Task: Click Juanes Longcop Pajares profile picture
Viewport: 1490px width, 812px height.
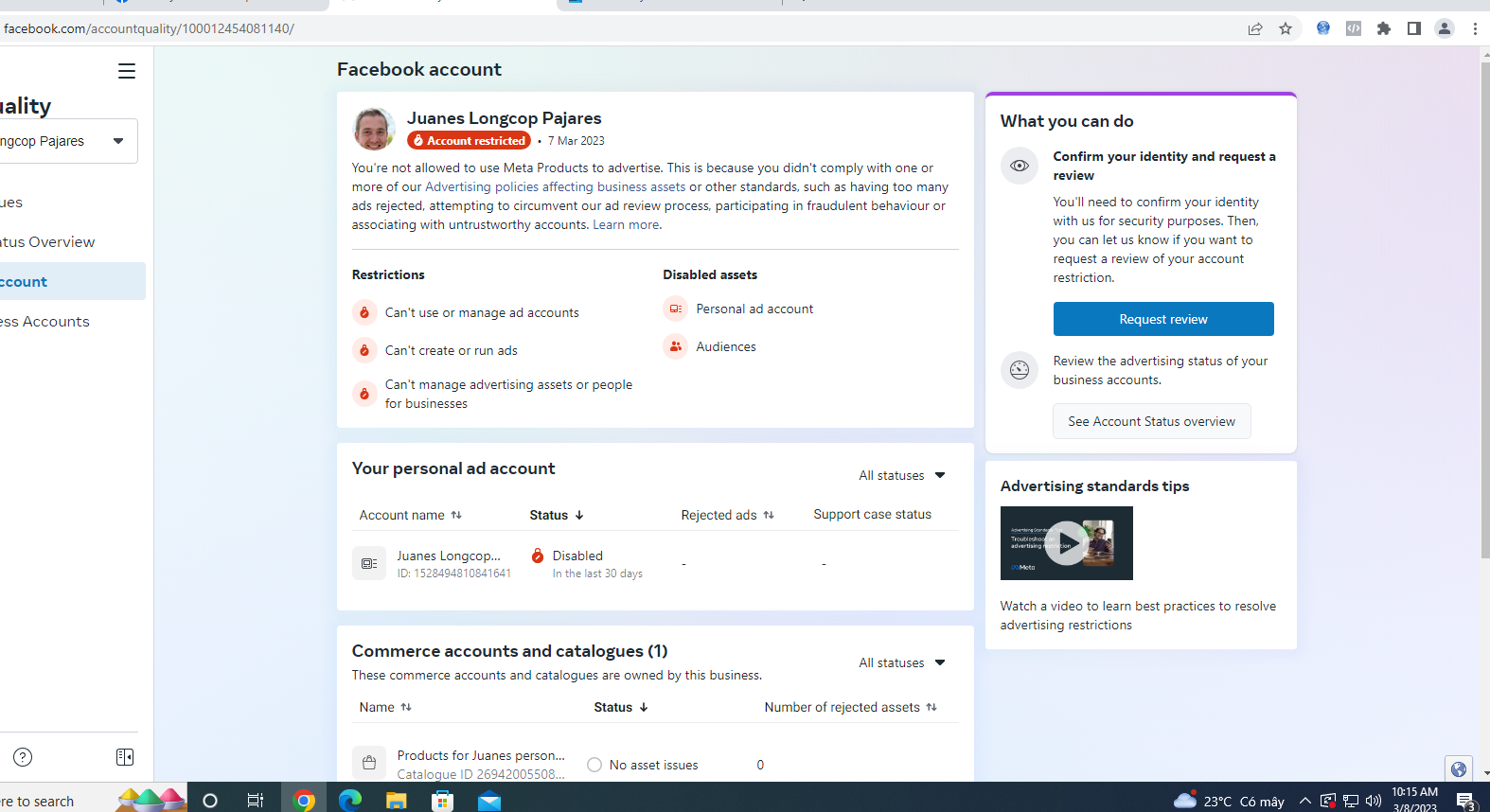Action: 374,129
